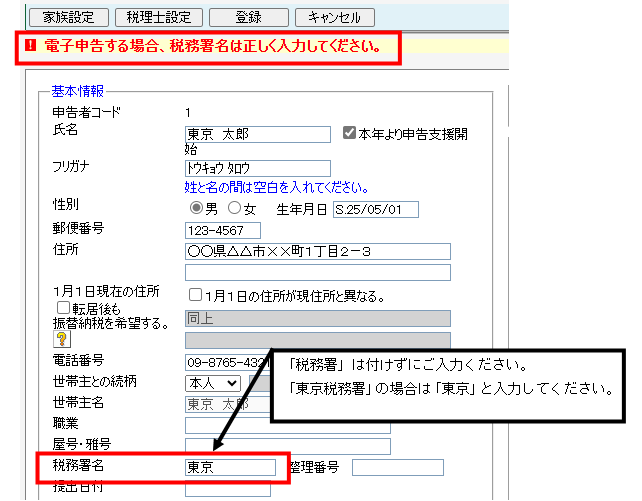The image size is (642, 501).
Task: Click the 提出日付 submission date field
Action: tap(228, 489)
